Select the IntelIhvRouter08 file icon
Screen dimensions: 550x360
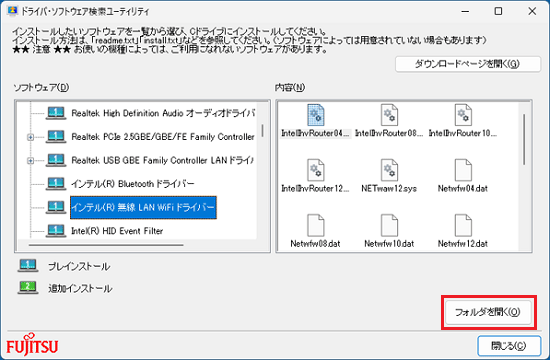coord(389,115)
